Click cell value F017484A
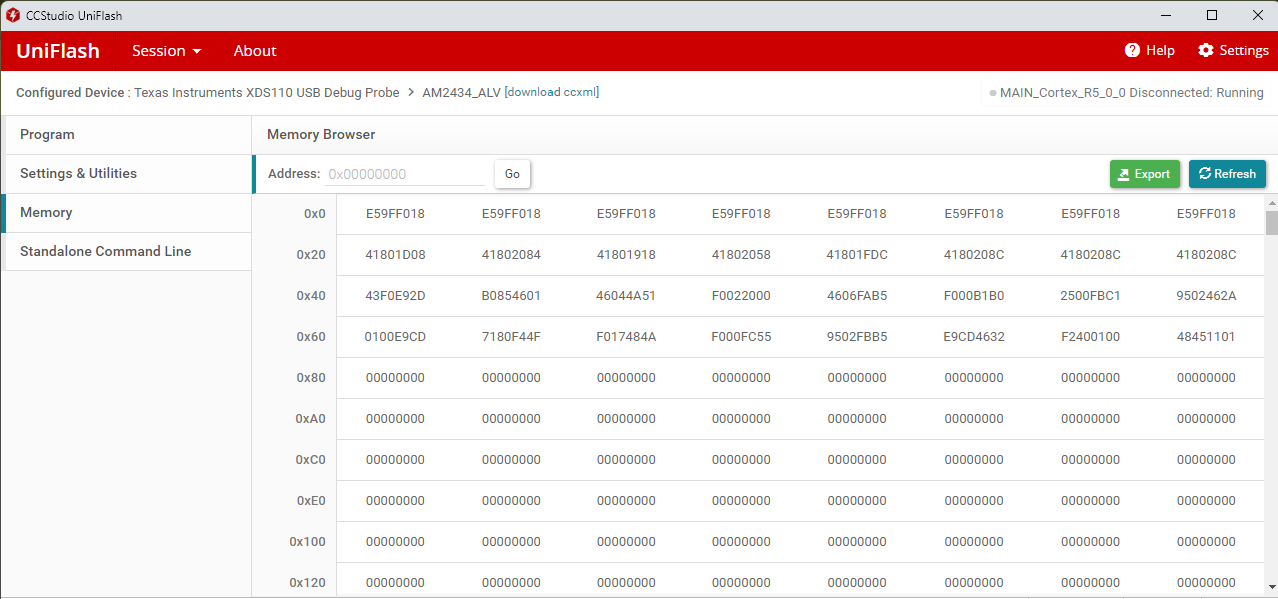Viewport: 1278px width, 599px height. [x=626, y=337]
